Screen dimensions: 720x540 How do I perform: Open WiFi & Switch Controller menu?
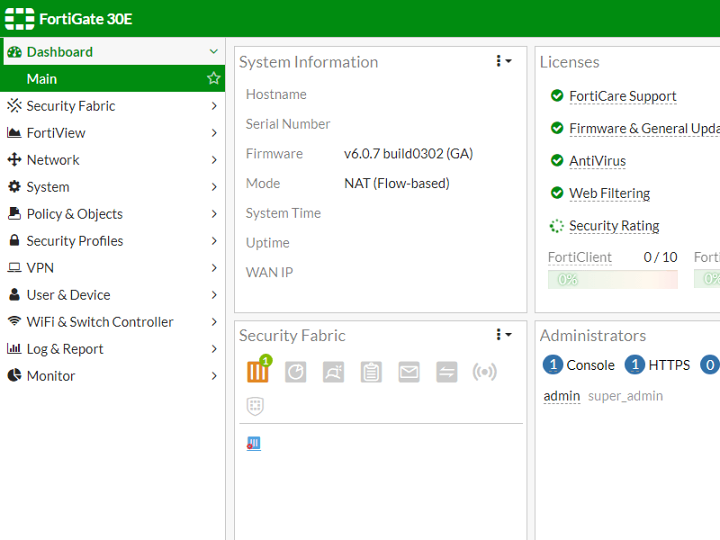112,321
